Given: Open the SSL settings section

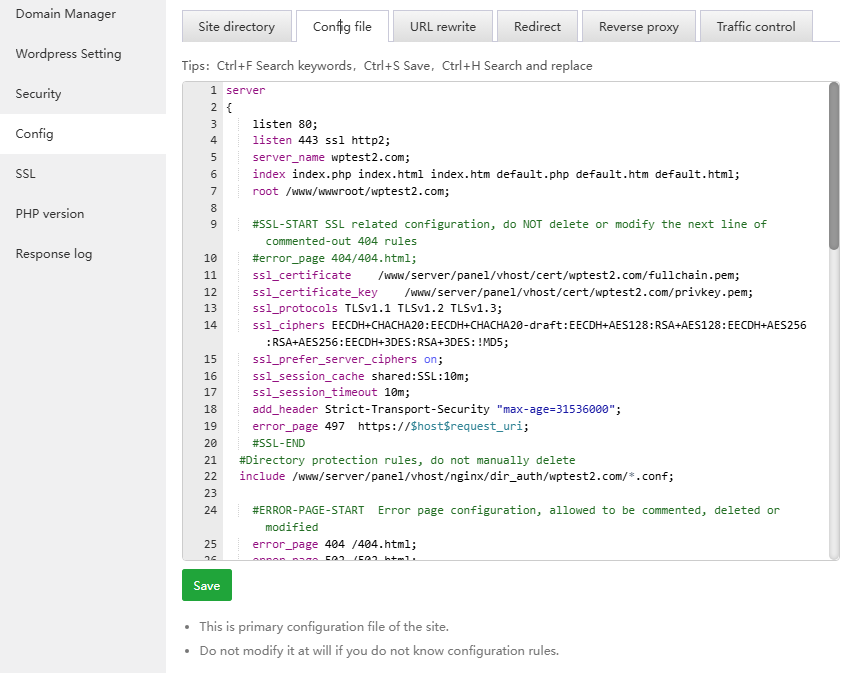Looking at the screenshot, I should [x=25, y=174].
